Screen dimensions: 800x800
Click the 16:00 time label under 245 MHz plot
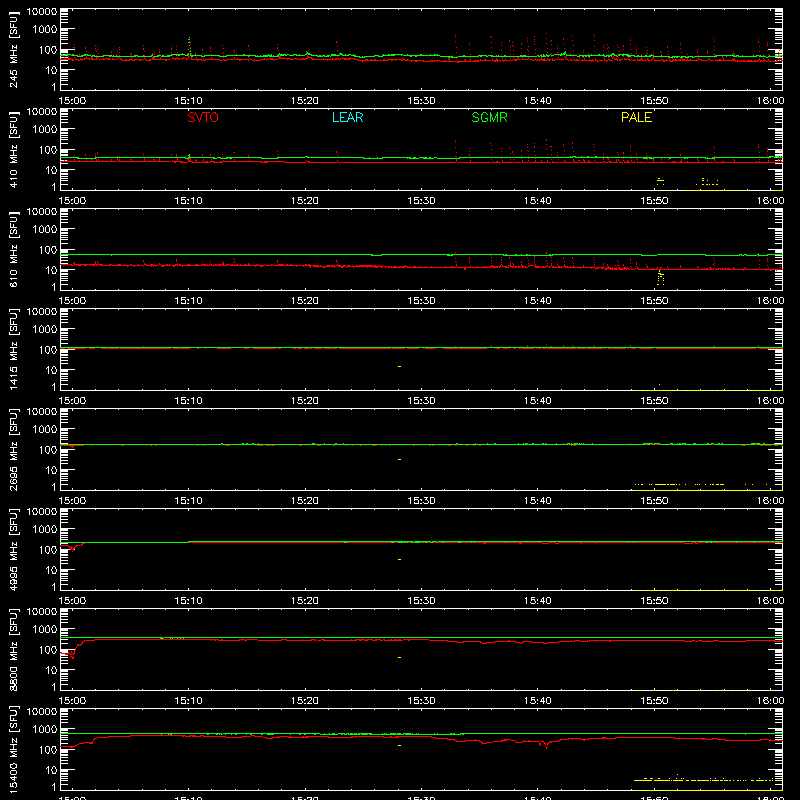click(x=770, y=101)
